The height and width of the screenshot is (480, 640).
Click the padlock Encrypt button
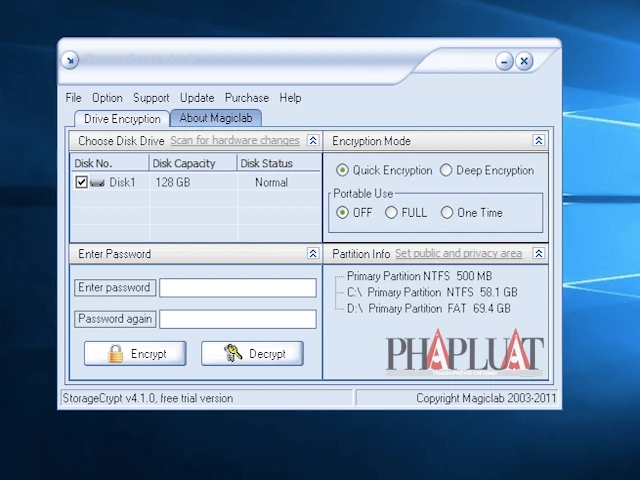(x=135, y=353)
